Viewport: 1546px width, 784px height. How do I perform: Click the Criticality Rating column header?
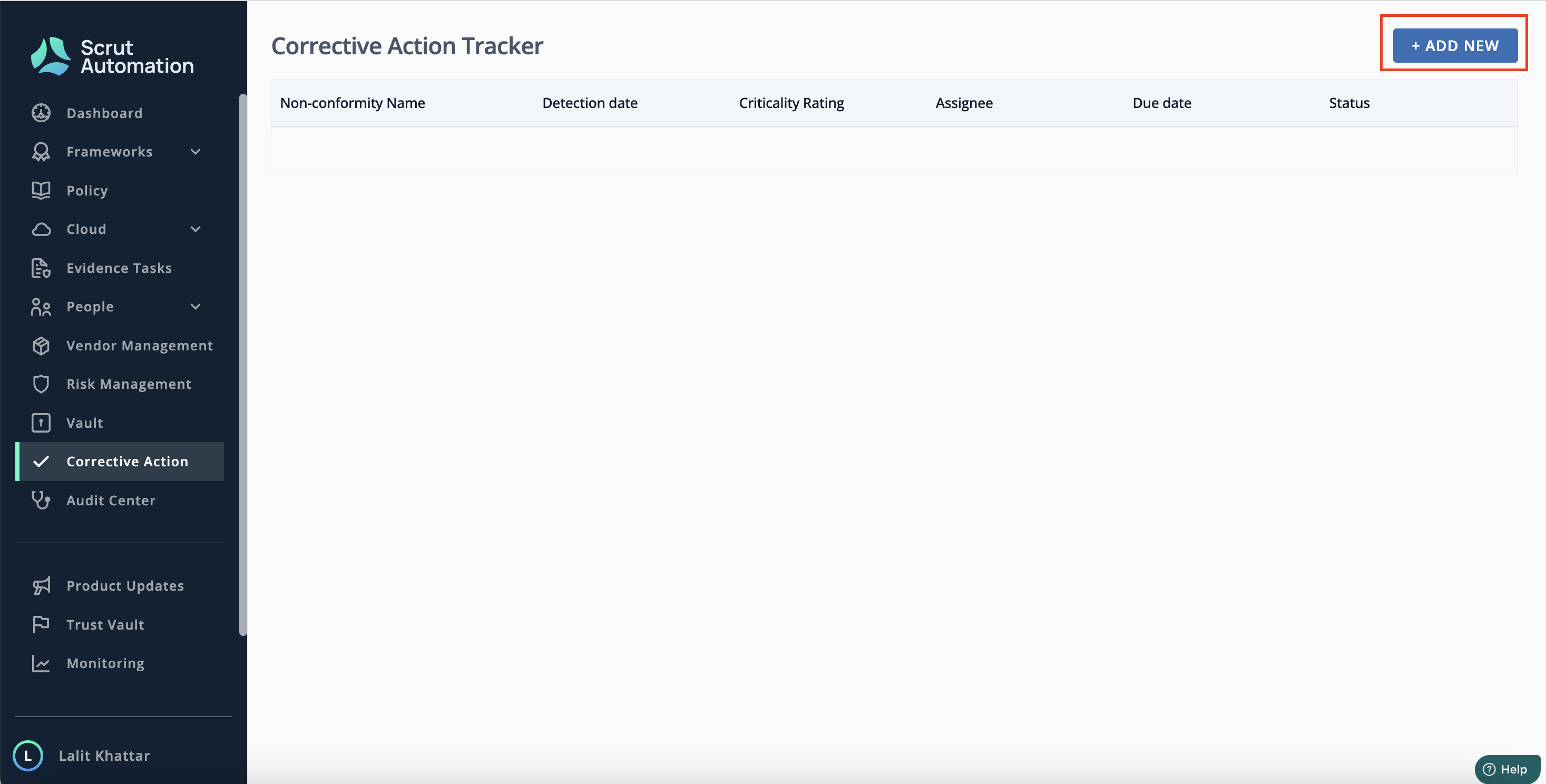point(791,103)
